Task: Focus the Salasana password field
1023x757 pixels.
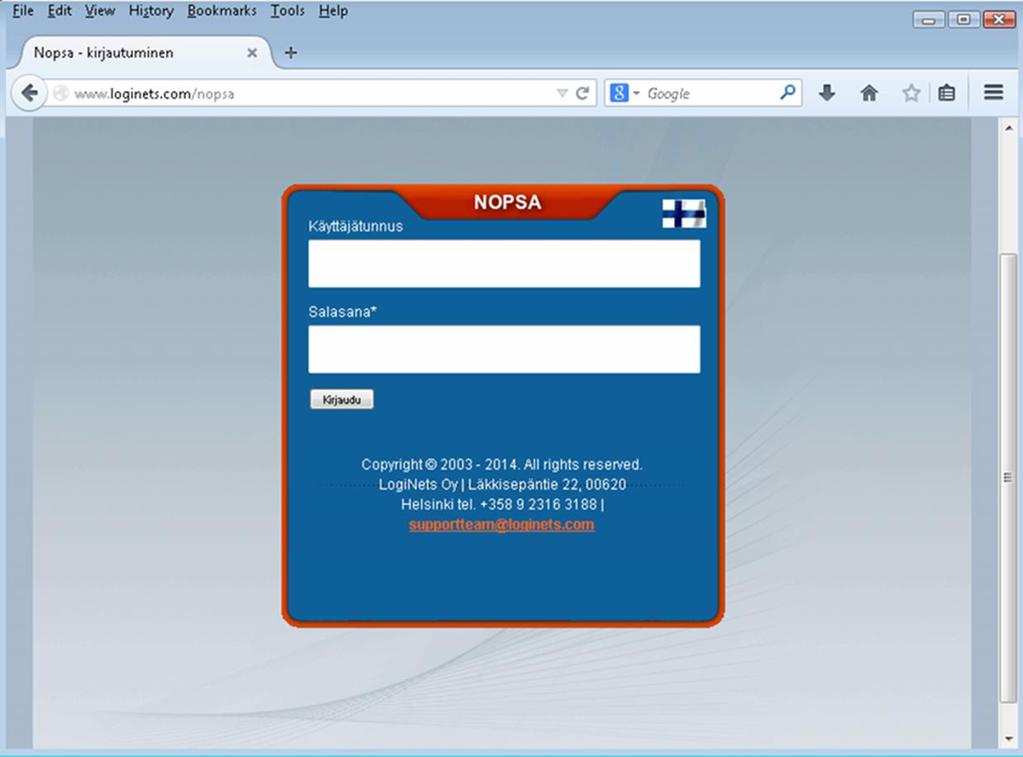Action: (504, 349)
